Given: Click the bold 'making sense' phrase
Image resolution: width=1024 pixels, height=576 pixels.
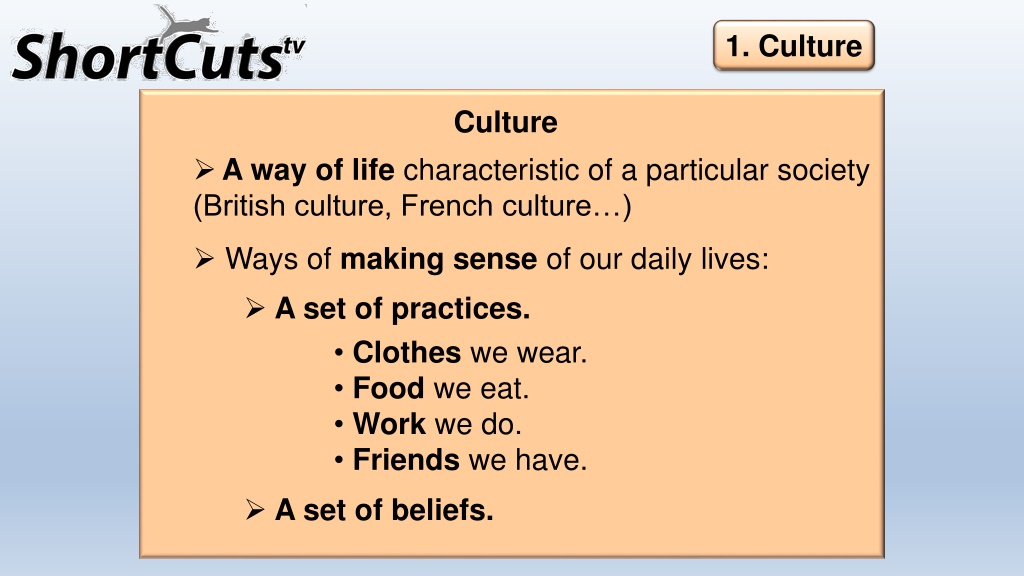Looking at the screenshot, I should (438, 259).
